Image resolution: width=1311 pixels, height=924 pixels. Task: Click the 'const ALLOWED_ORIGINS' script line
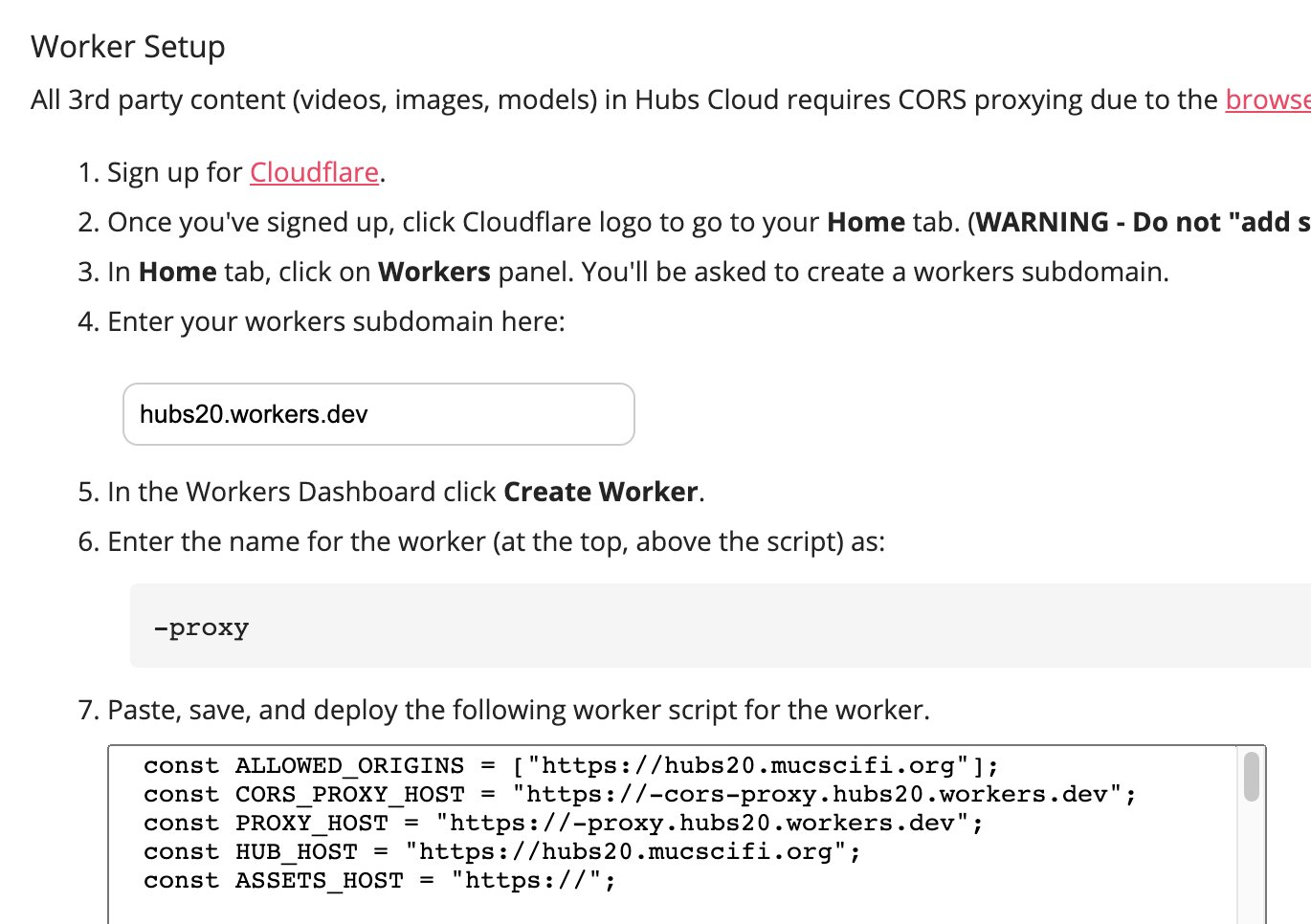(571, 765)
